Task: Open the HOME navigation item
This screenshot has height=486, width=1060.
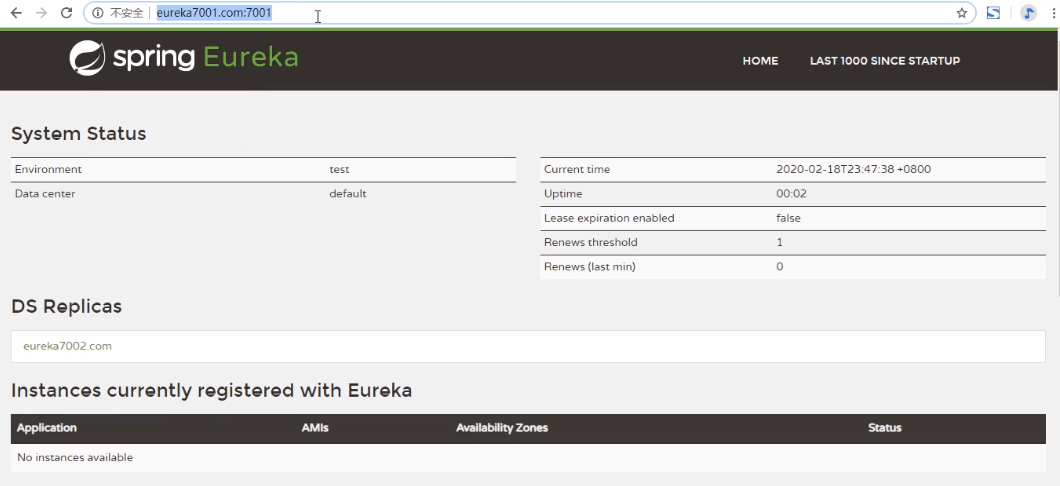Action: [760, 61]
